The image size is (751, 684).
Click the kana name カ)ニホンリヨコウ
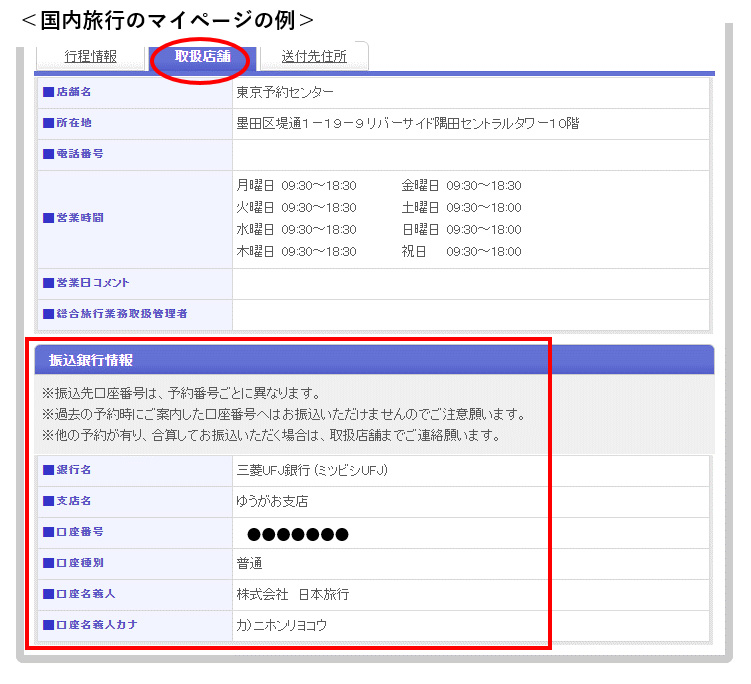click(x=282, y=626)
